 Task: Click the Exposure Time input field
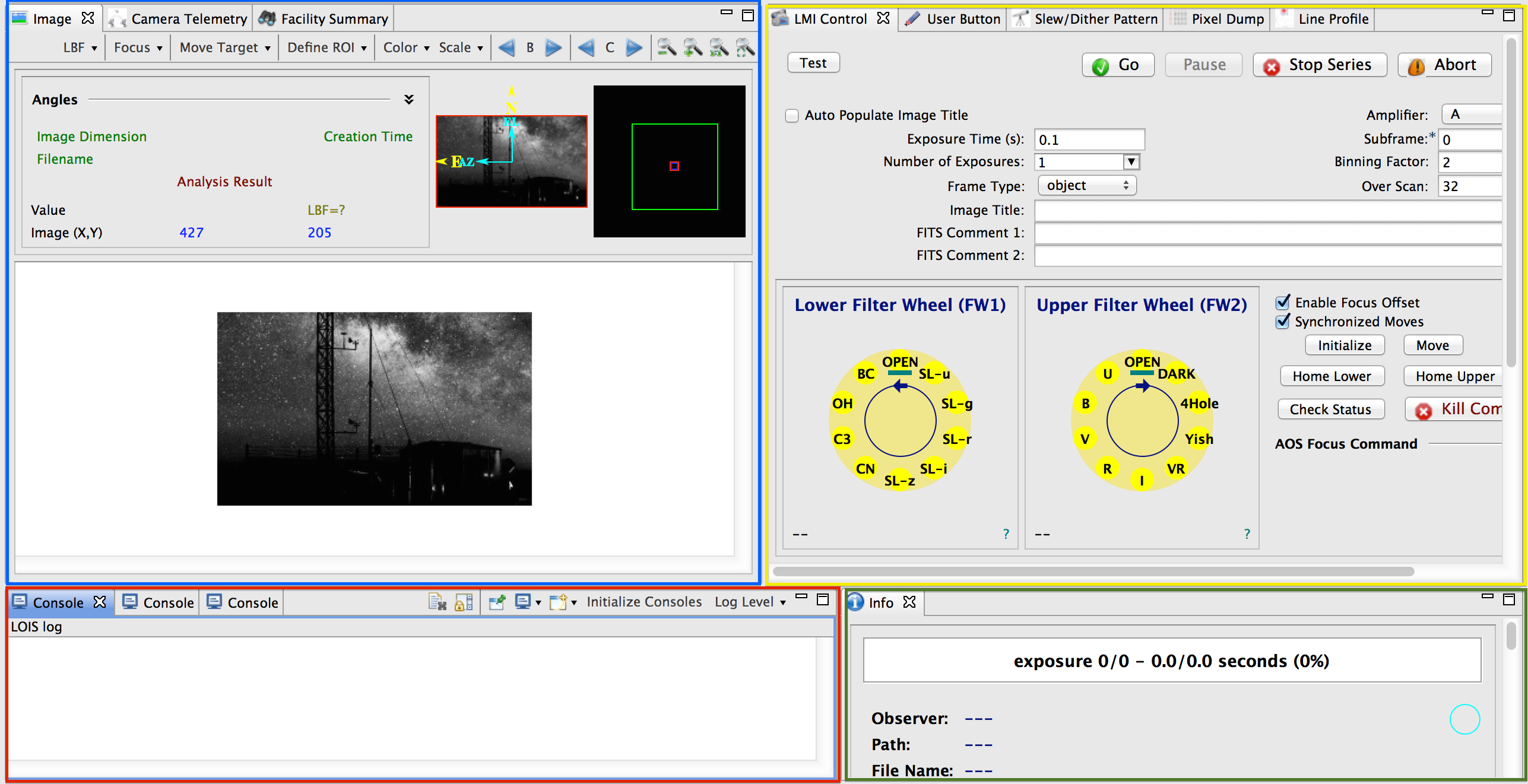tap(1089, 139)
